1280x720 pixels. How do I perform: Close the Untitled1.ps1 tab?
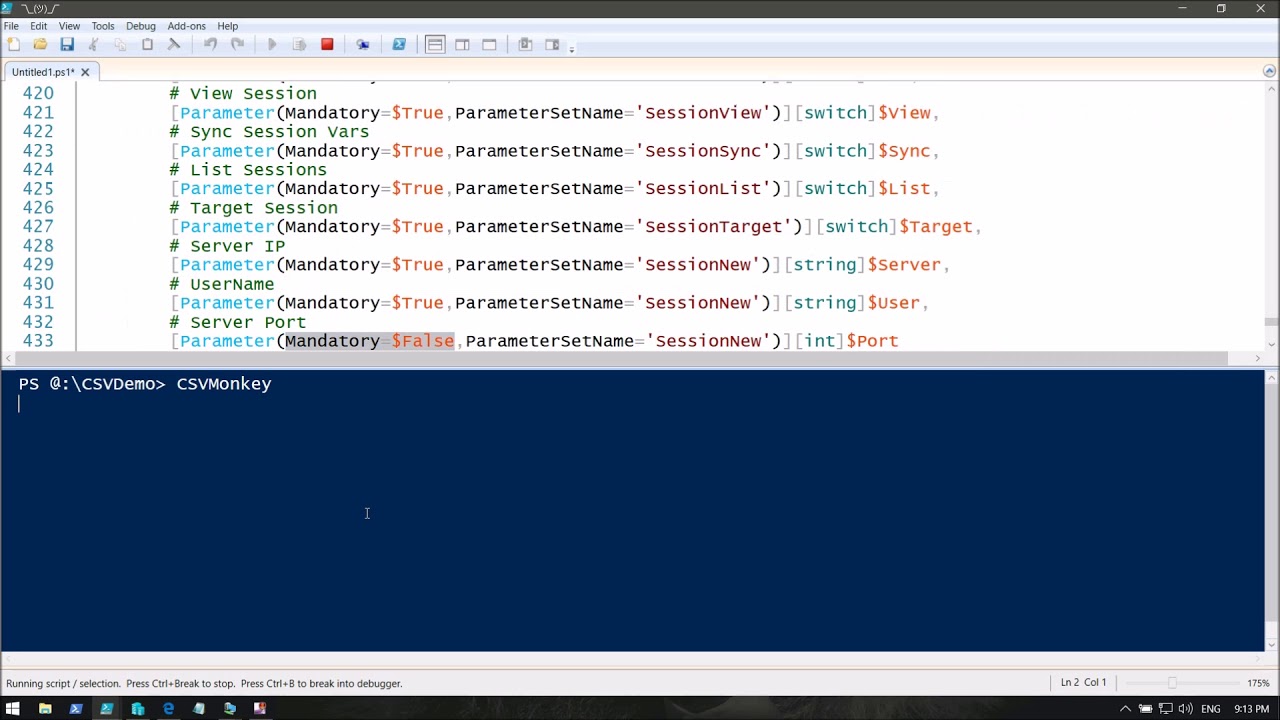(85, 72)
